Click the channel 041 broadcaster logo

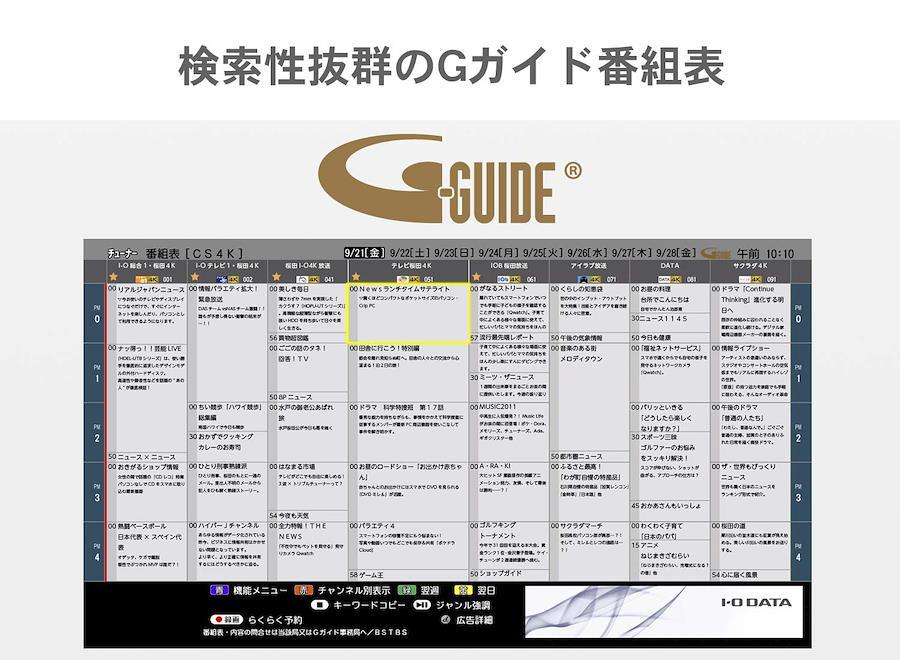tap(302, 279)
